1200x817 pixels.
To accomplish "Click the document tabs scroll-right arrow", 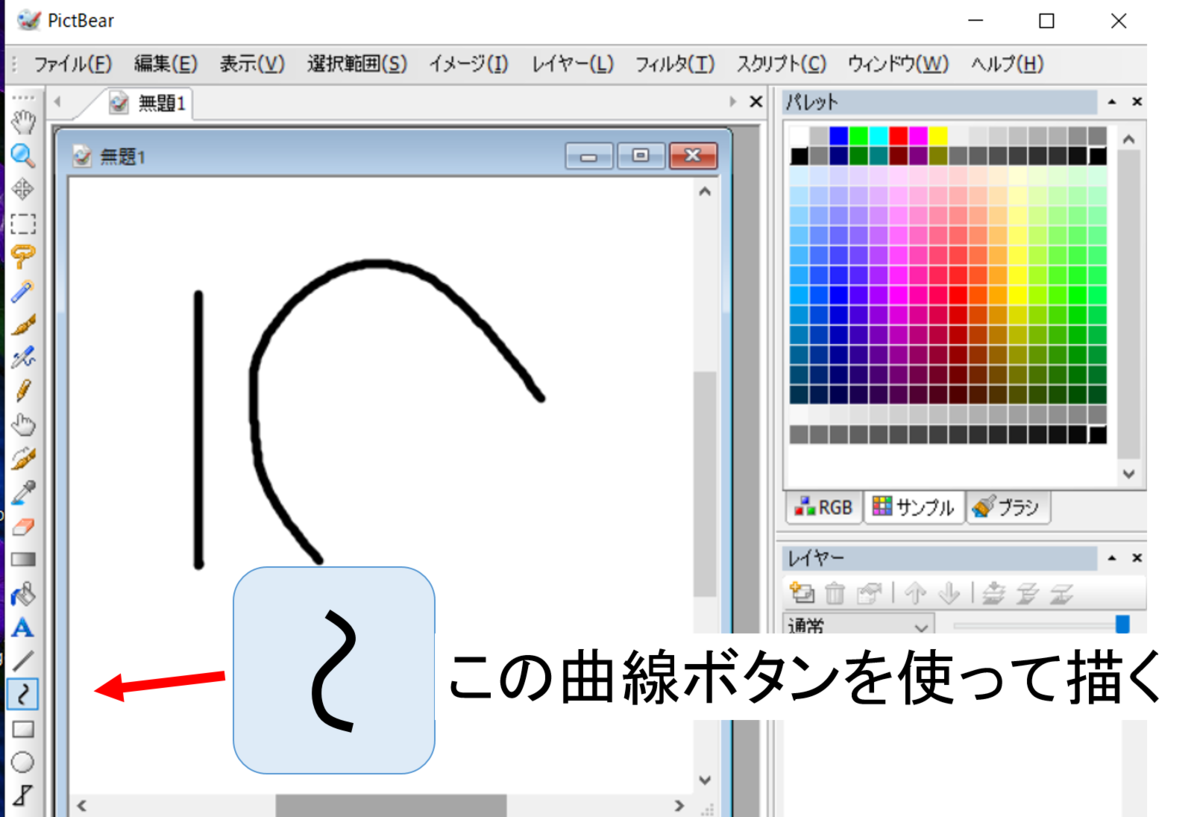I will tap(733, 102).
